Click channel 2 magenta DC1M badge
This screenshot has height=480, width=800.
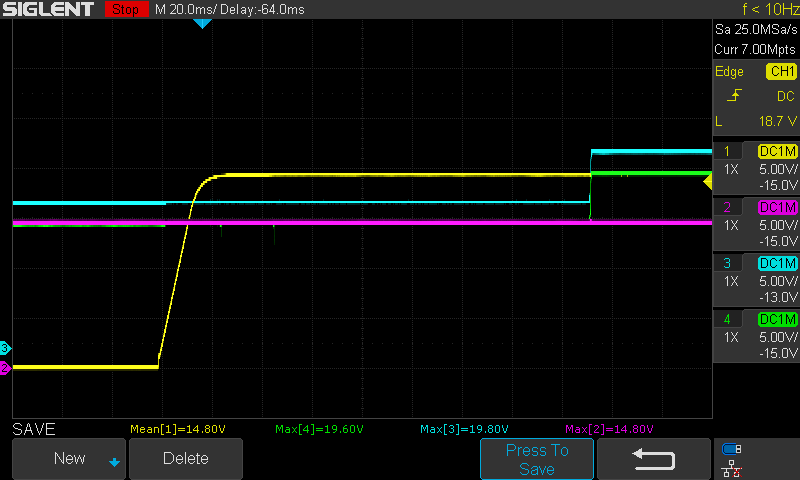(x=778, y=207)
